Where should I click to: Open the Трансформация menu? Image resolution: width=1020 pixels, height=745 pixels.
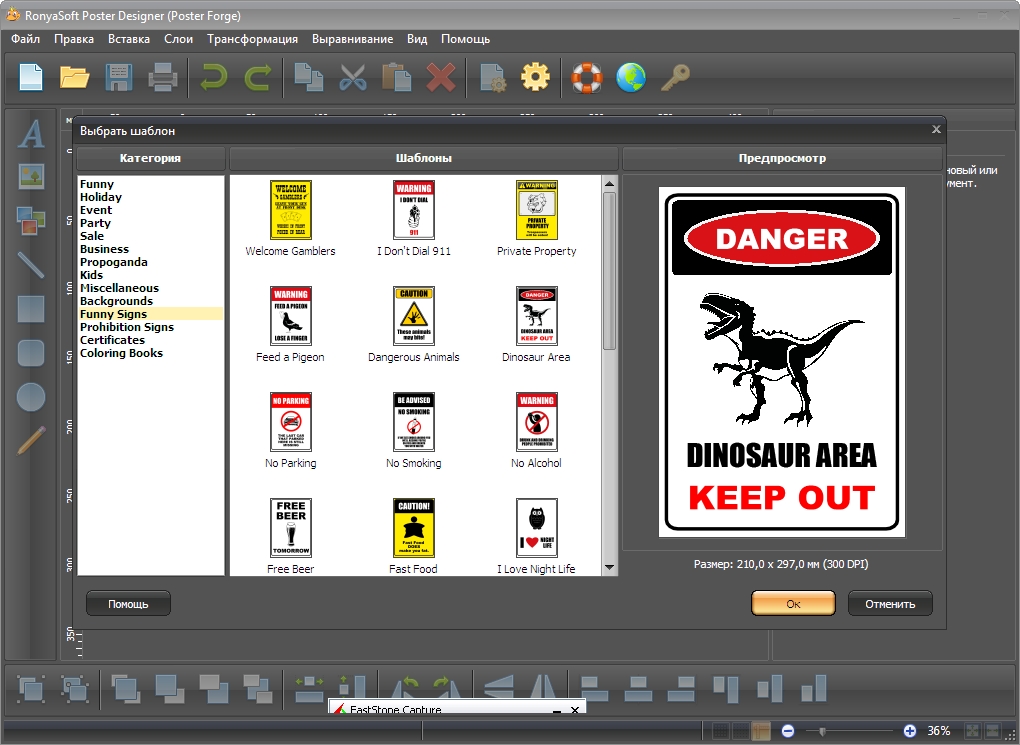(252, 39)
